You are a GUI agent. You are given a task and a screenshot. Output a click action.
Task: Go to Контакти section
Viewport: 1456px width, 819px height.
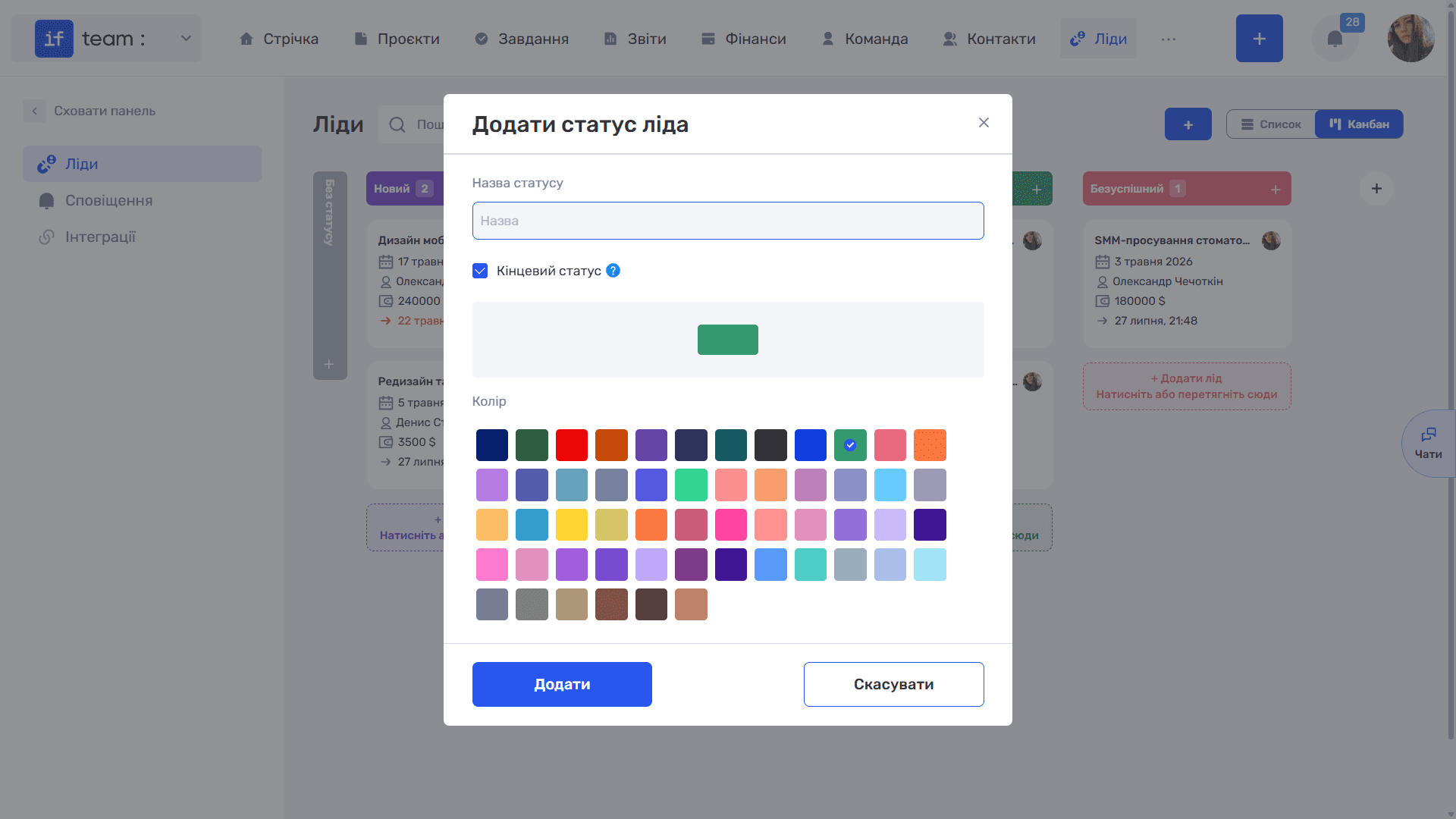(x=989, y=39)
